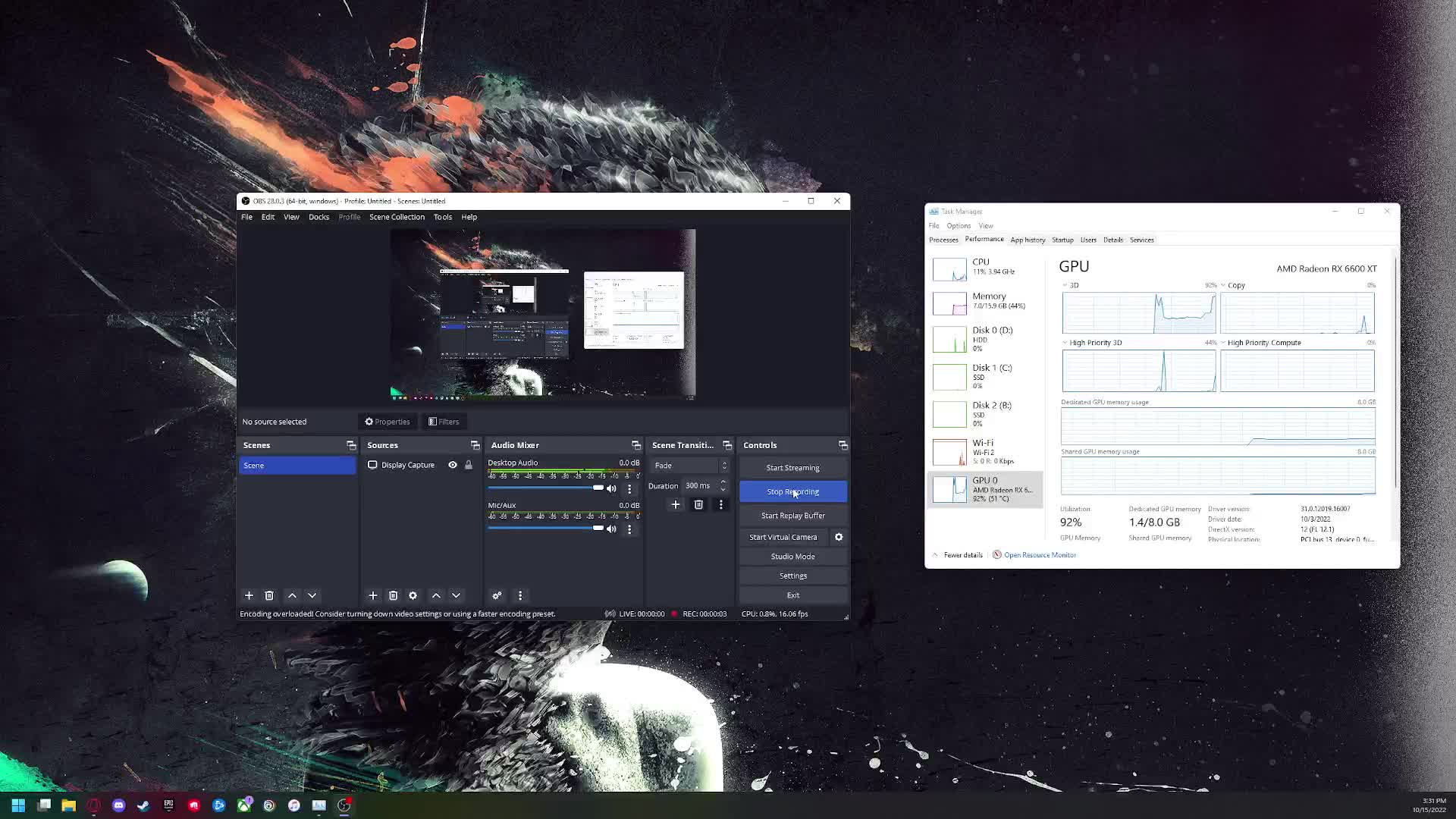Open Desktop Audio options via three-dot icon

pyautogui.click(x=629, y=488)
